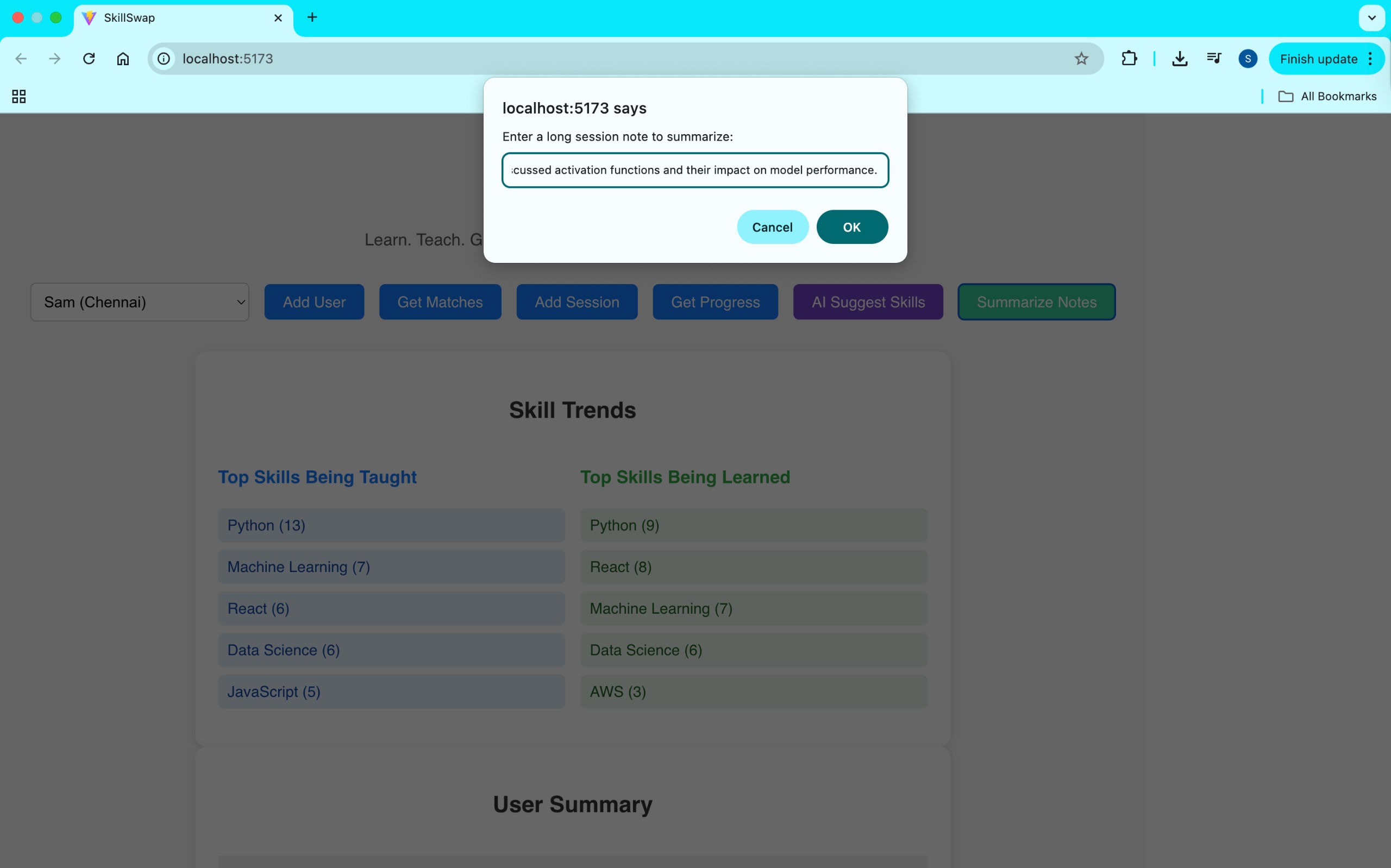
Task: Click the localhost:5173 address bar
Action: [574, 59]
